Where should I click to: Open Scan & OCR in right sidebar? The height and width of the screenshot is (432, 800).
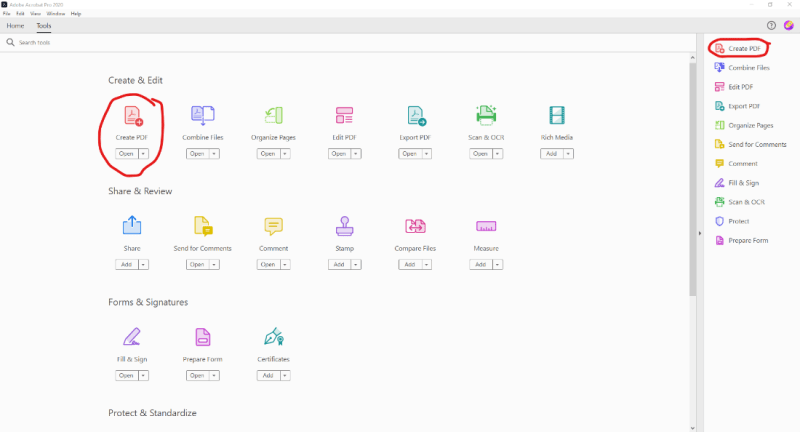[740, 202]
